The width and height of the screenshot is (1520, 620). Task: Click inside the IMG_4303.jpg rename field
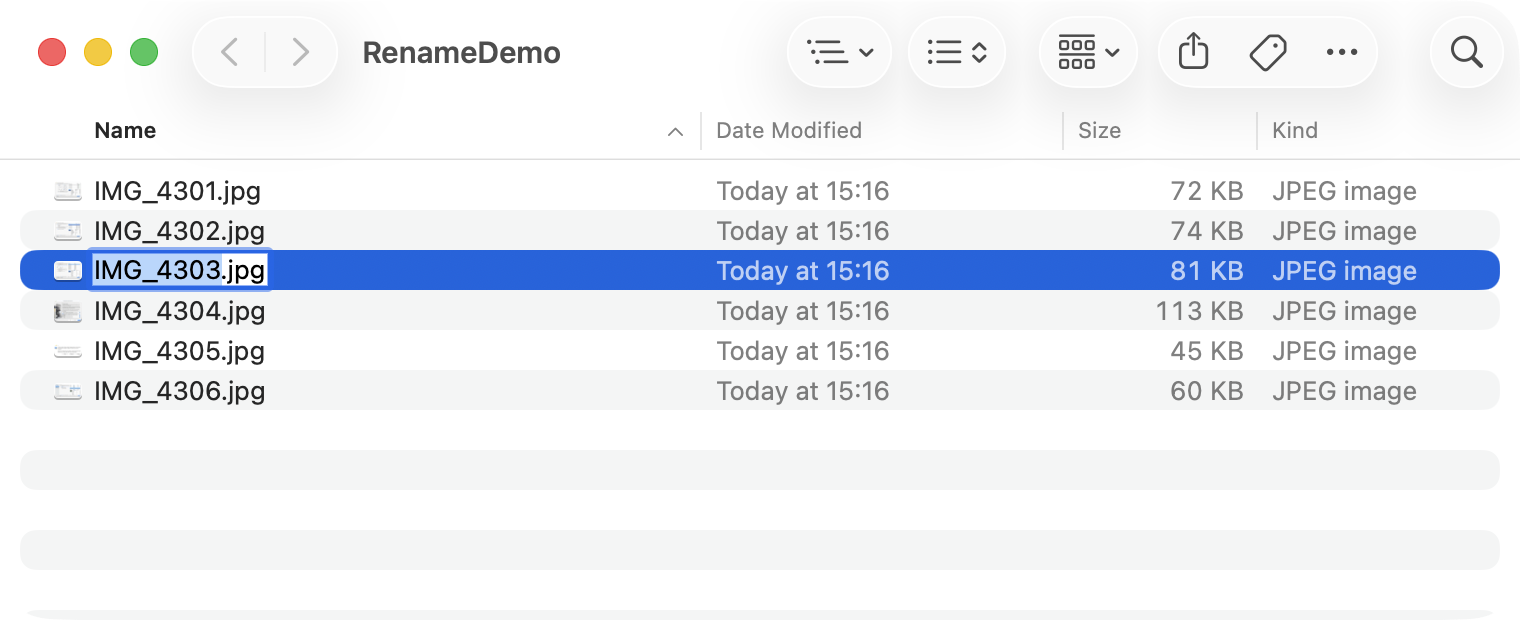(179, 271)
